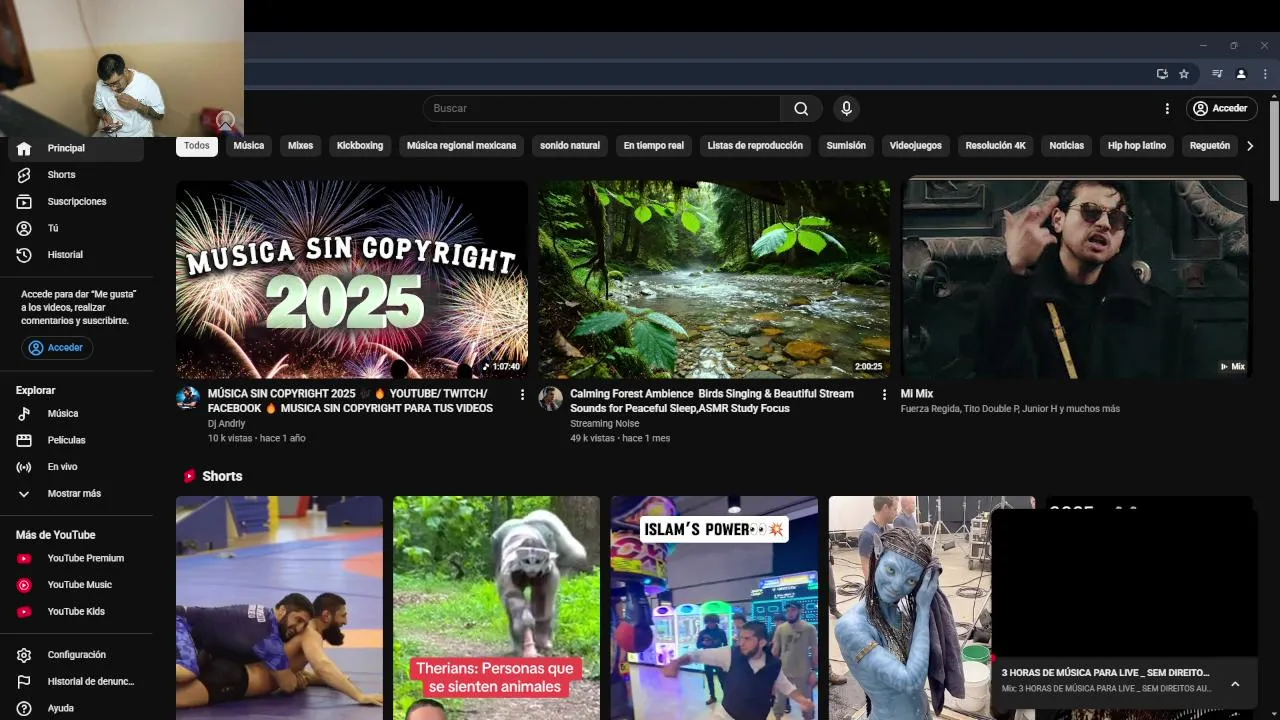1280x720 pixels.
Task: Click install app icon in address bar
Action: 1162,74
